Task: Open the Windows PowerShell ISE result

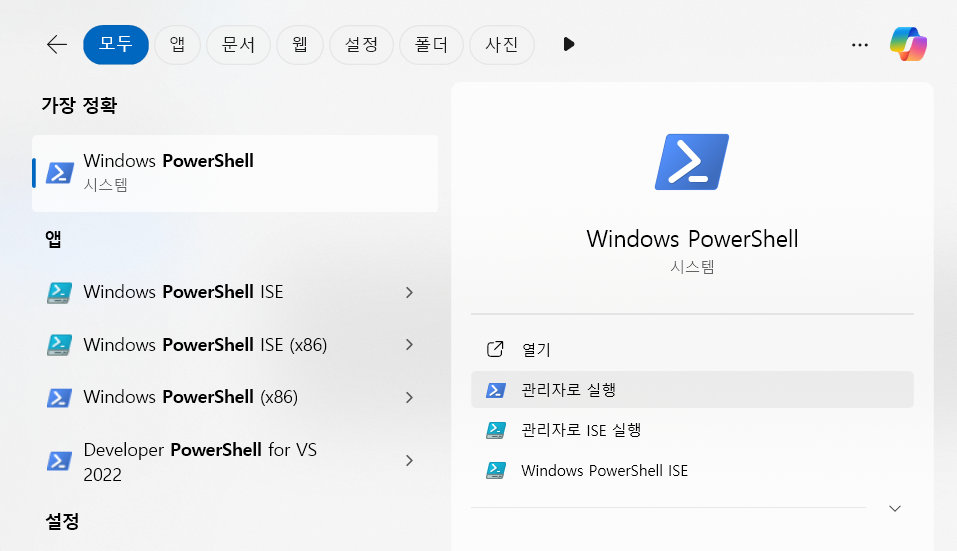Action: coord(235,292)
